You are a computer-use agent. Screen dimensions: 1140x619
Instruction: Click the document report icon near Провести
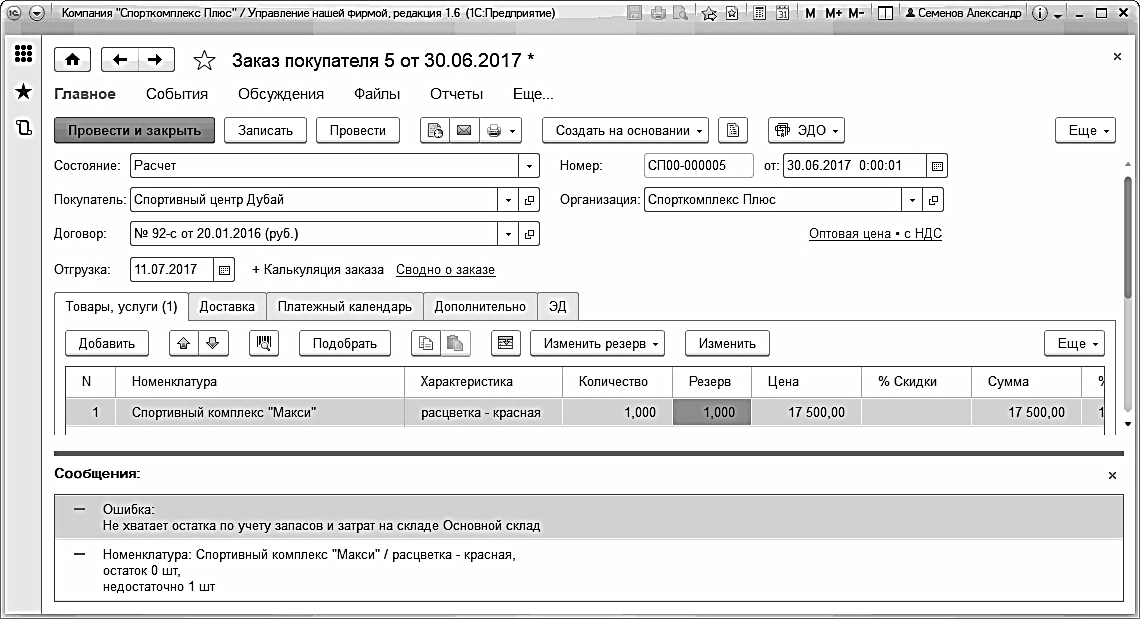[x=435, y=131]
